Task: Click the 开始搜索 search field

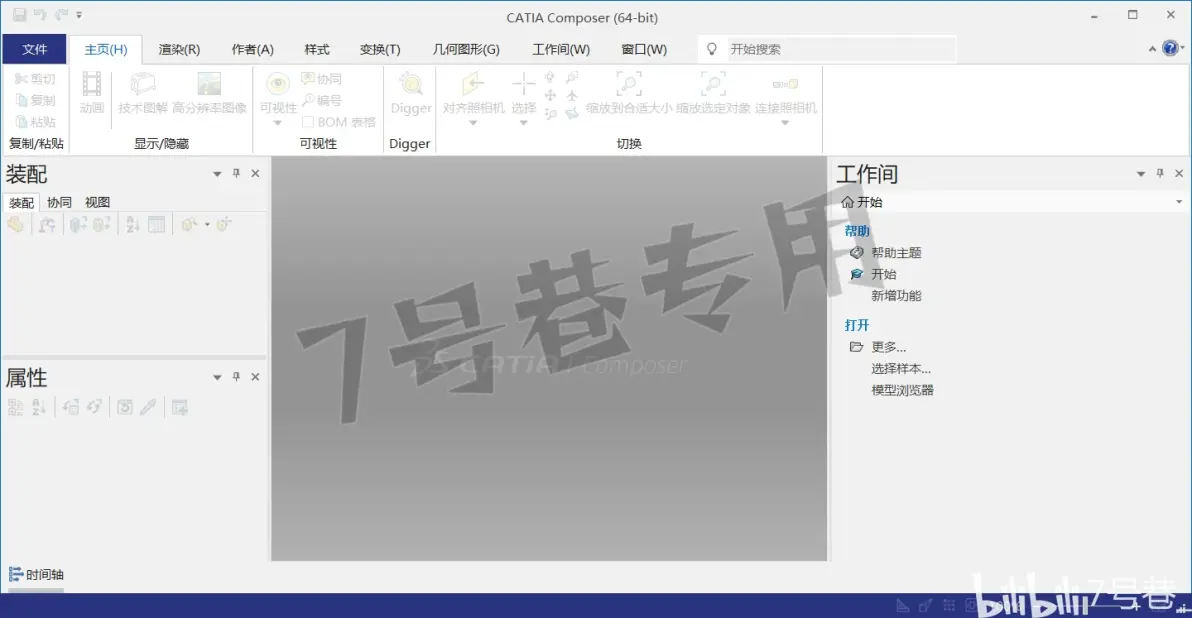Action: pos(840,49)
